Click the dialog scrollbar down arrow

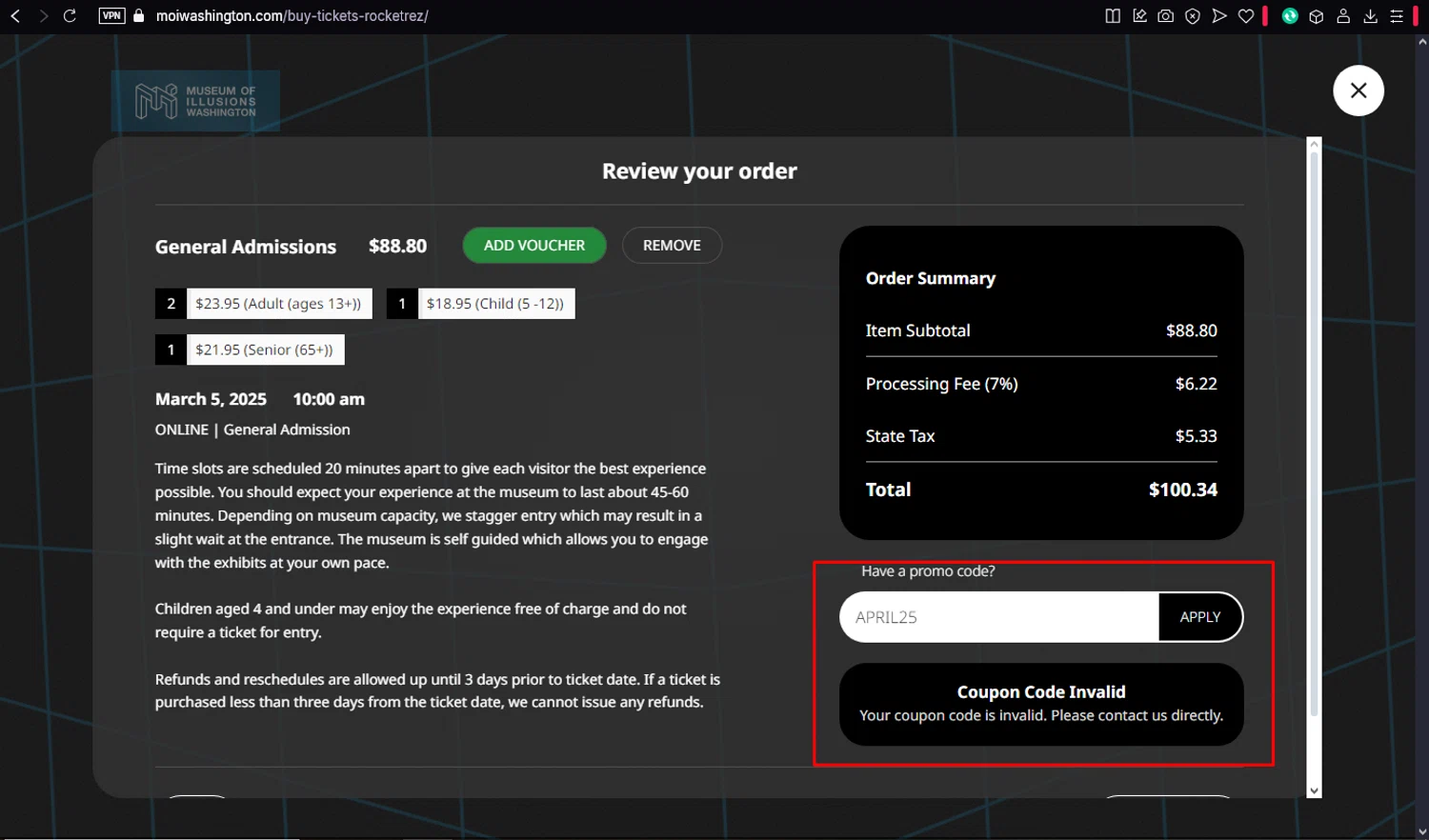tap(1315, 790)
